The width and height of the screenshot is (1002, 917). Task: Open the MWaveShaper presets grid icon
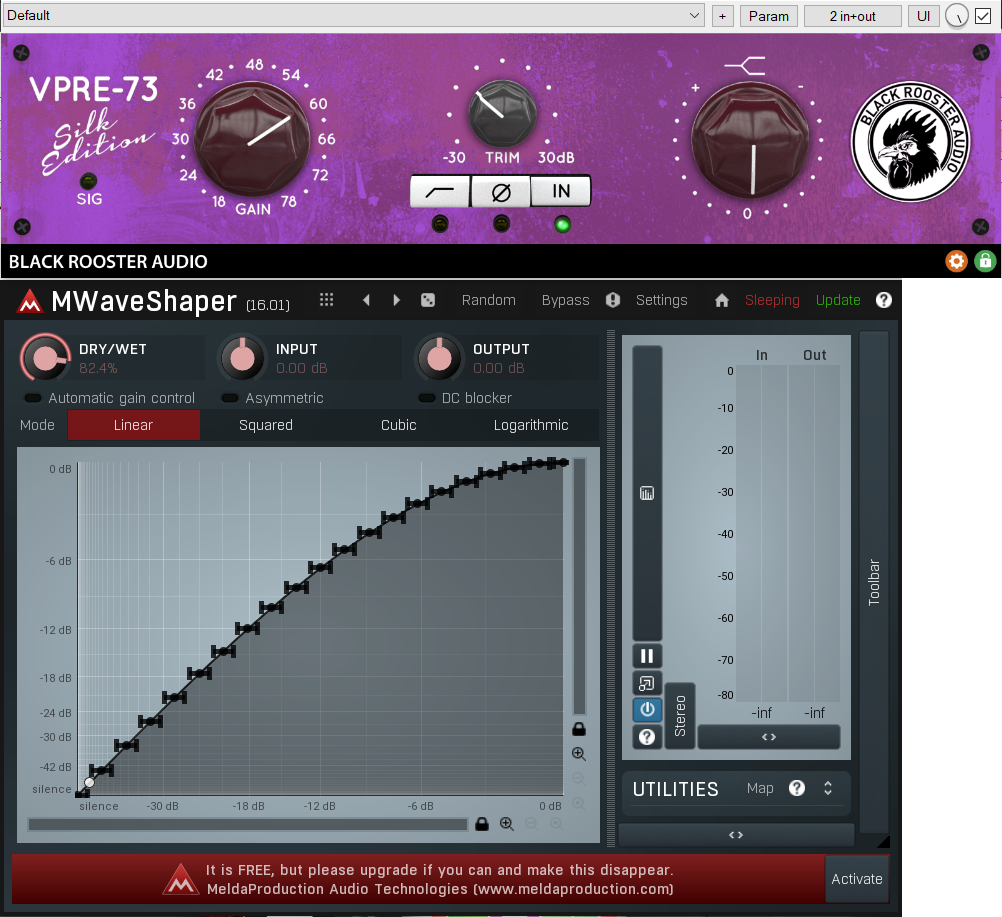point(326,300)
